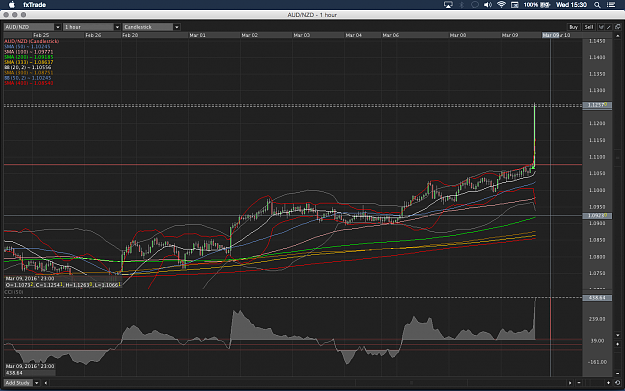Click the Buy button

[x=573, y=27]
